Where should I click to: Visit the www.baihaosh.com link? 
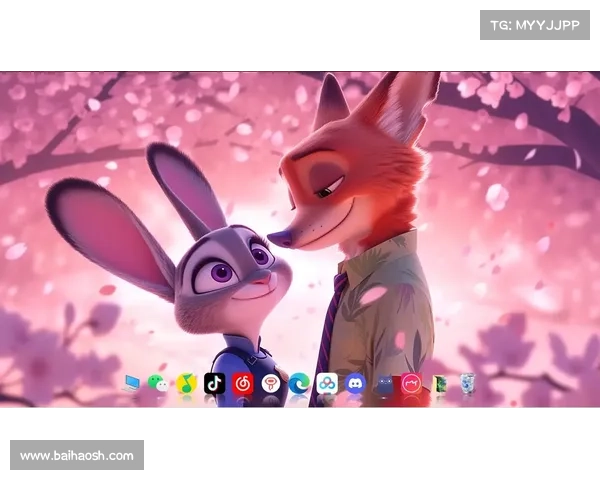(x=76, y=456)
